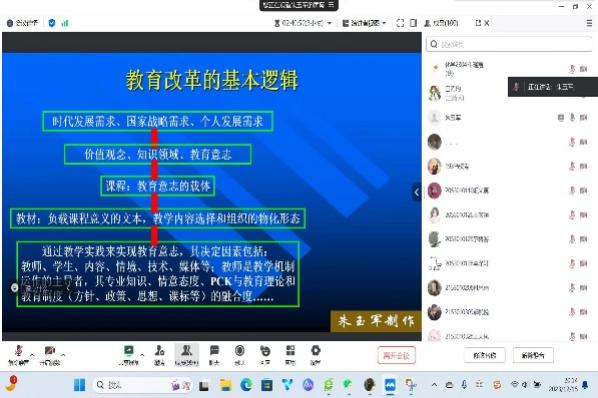This screenshot has height=398, width=598.
Task: Open Microsoft Edge from the taskbar
Action: point(246,385)
